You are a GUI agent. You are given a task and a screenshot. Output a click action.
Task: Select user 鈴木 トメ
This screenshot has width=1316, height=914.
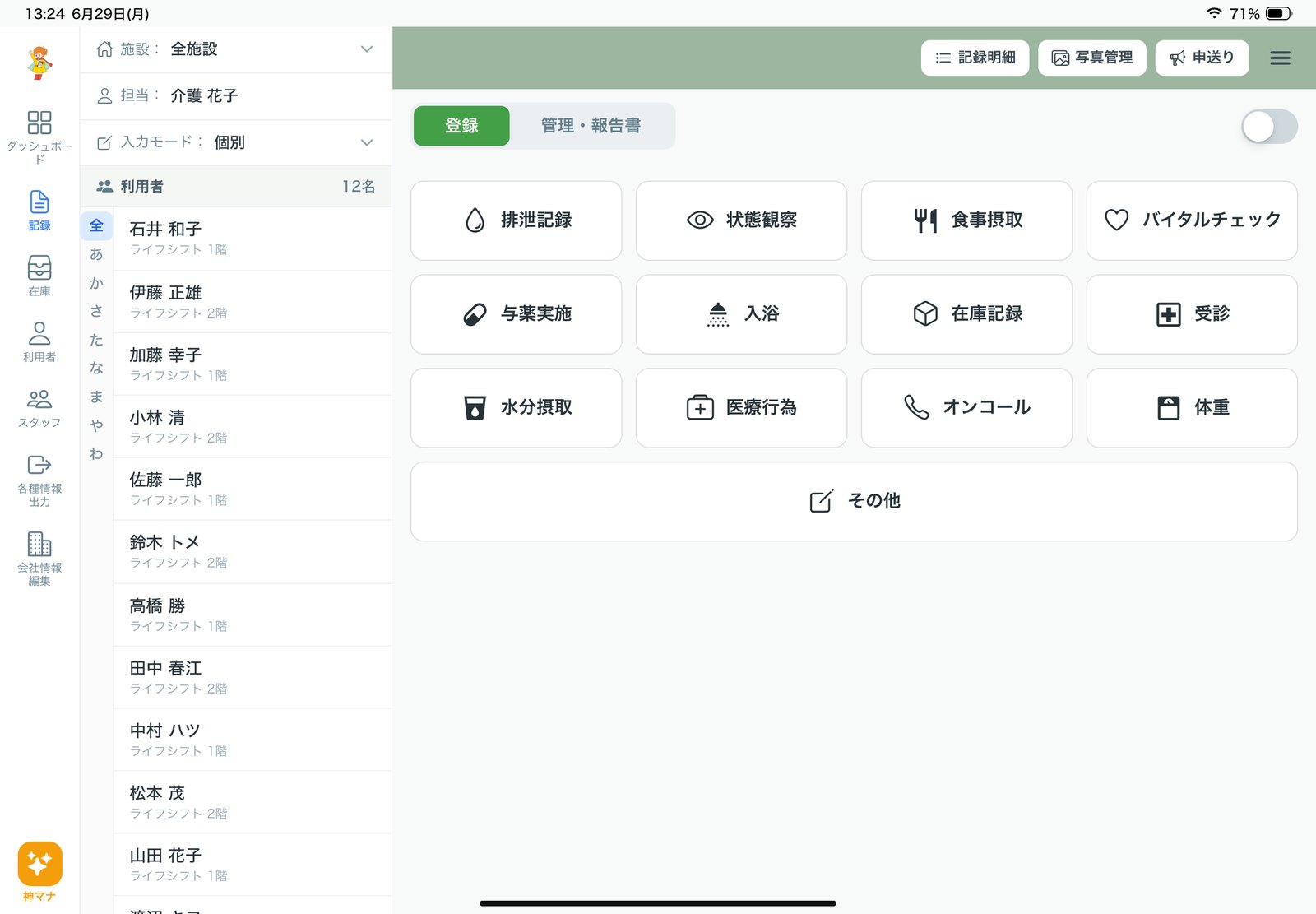(253, 552)
